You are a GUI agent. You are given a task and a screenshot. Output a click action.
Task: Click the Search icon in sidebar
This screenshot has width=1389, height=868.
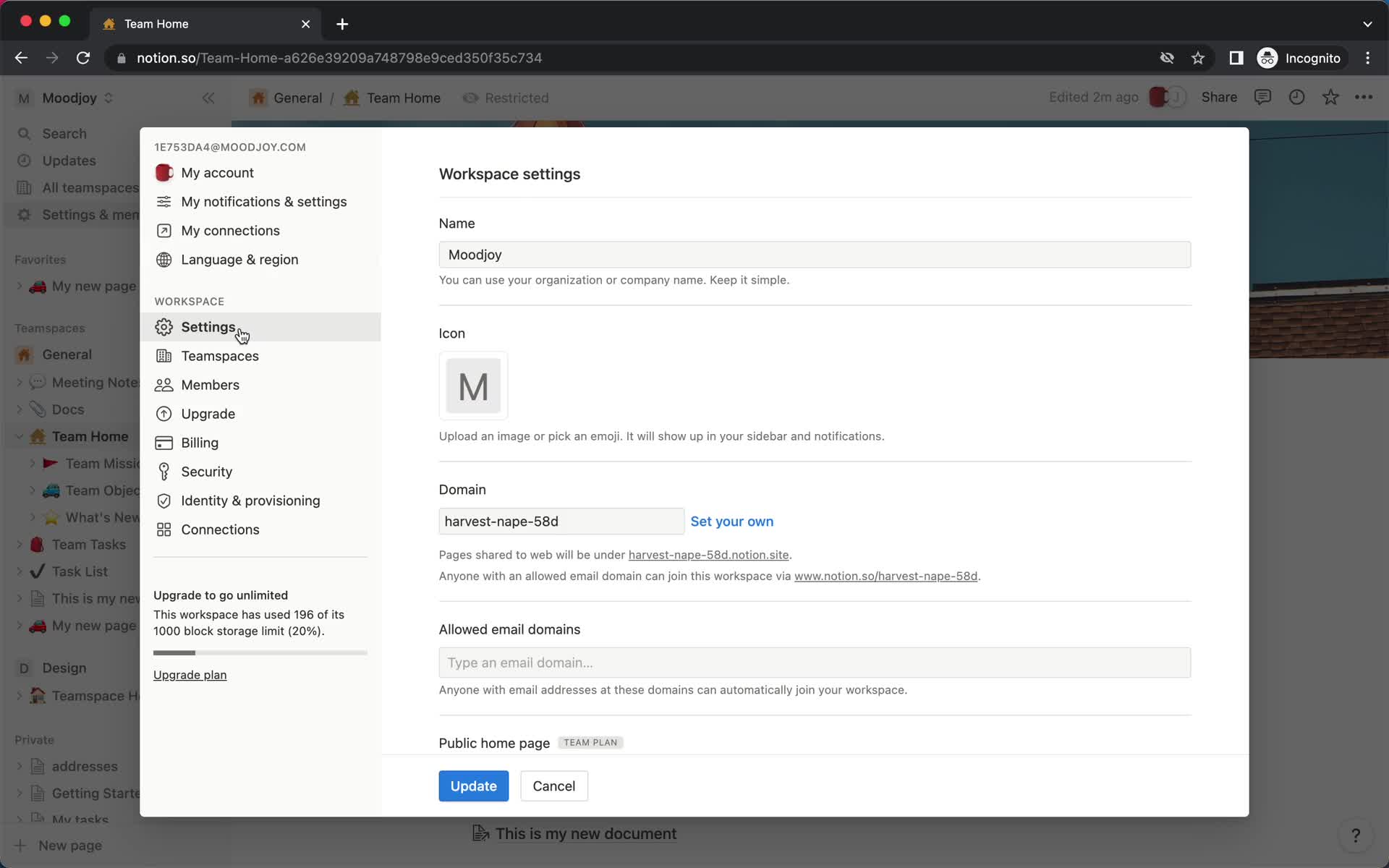pyautogui.click(x=24, y=134)
